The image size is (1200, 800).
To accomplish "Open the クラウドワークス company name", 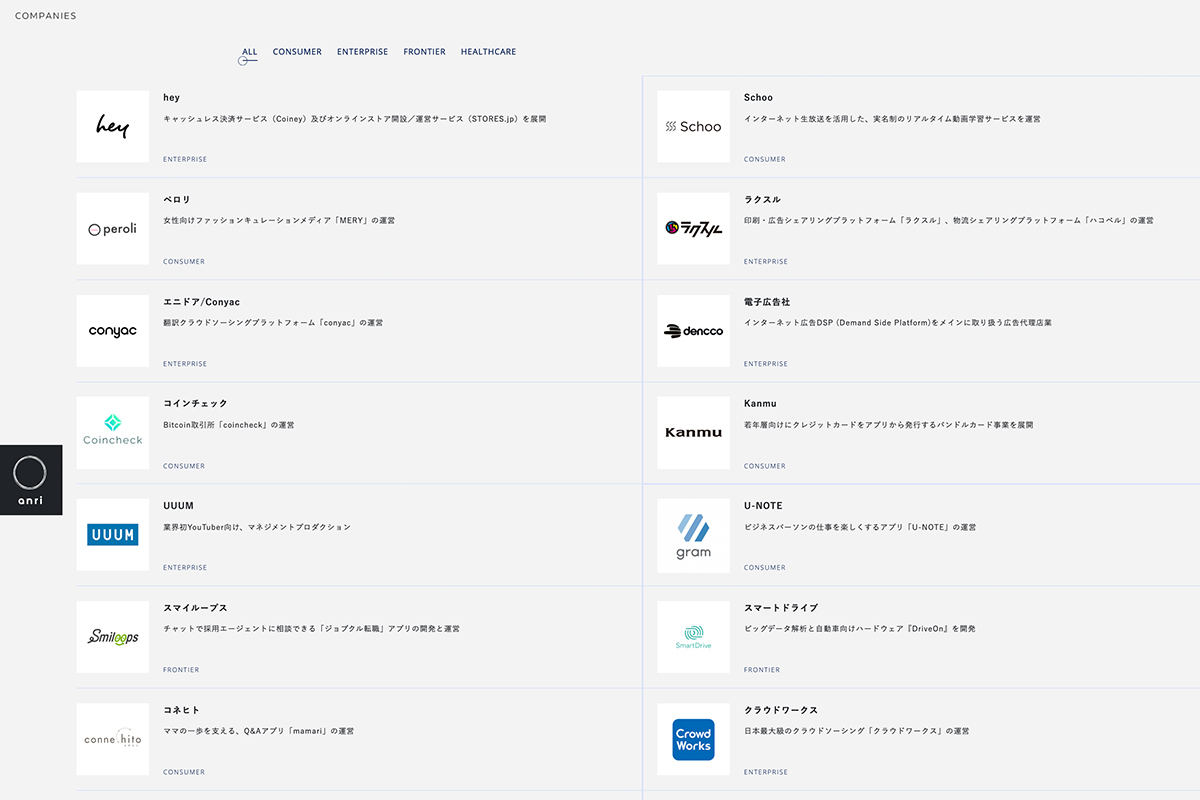I will tap(781, 710).
